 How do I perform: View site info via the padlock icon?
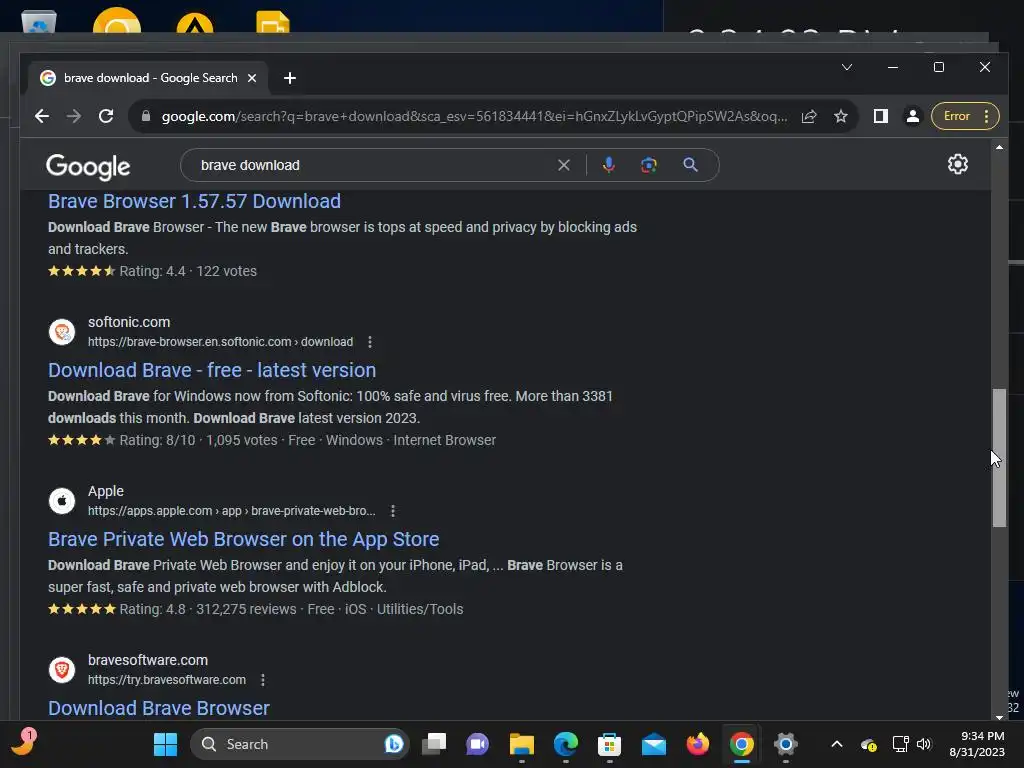(x=146, y=116)
